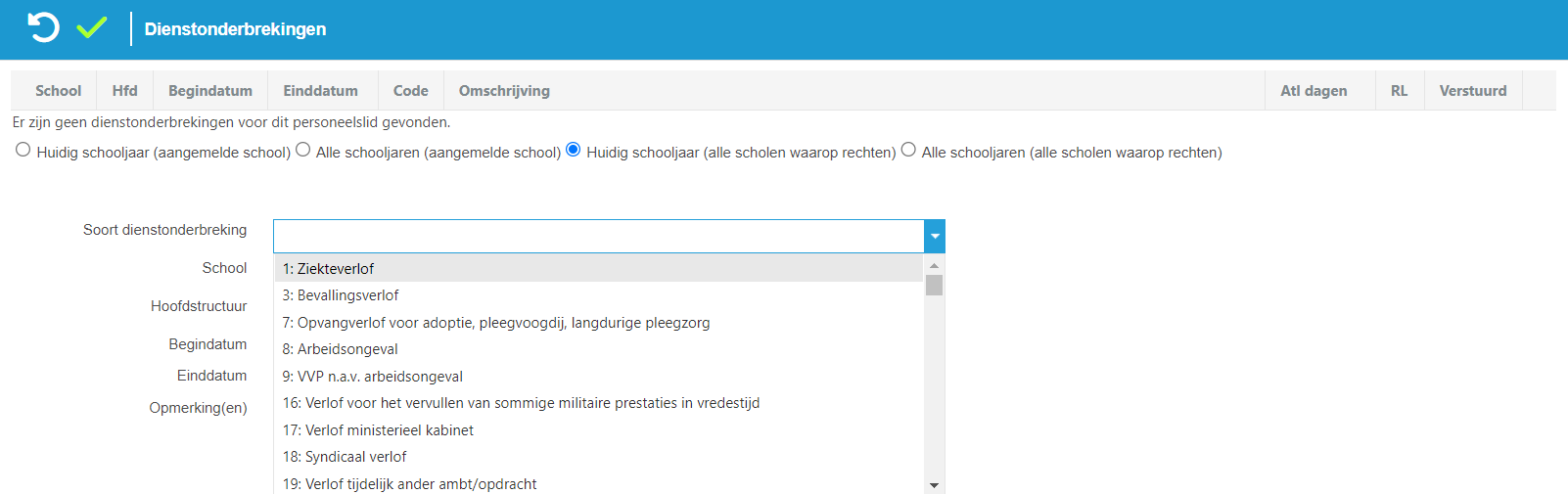Click the Atl dagen column header
Screen dimensions: 1568x494
[1314, 91]
